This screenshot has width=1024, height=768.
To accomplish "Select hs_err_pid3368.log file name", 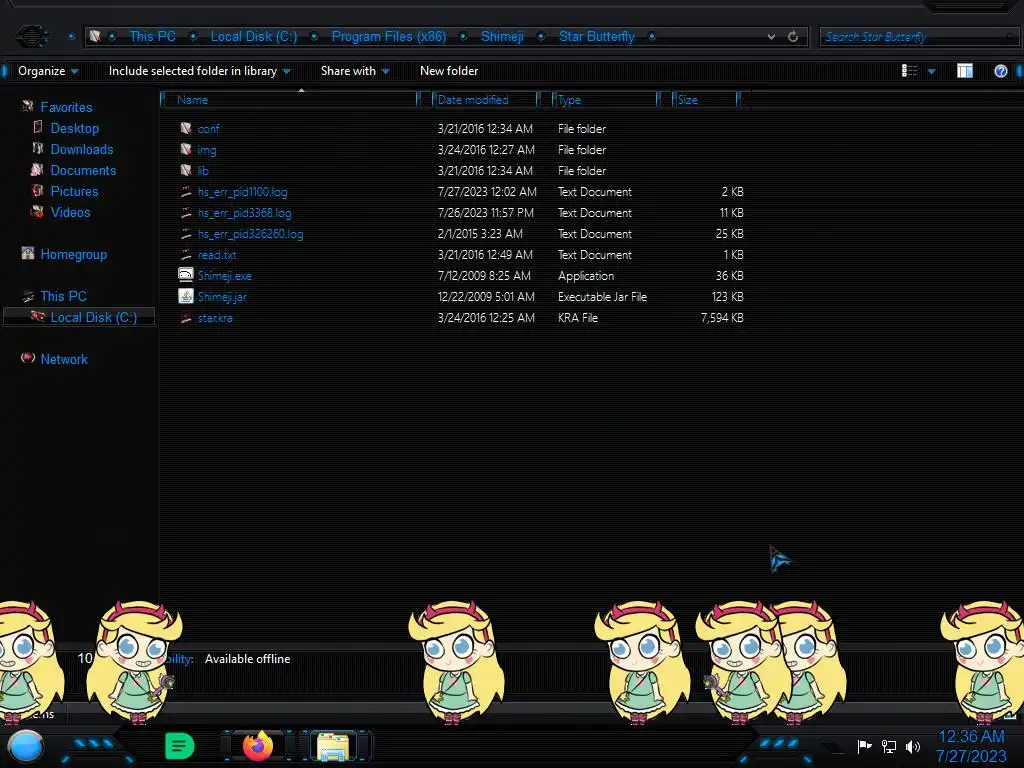I will pyautogui.click(x=244, y=213).
